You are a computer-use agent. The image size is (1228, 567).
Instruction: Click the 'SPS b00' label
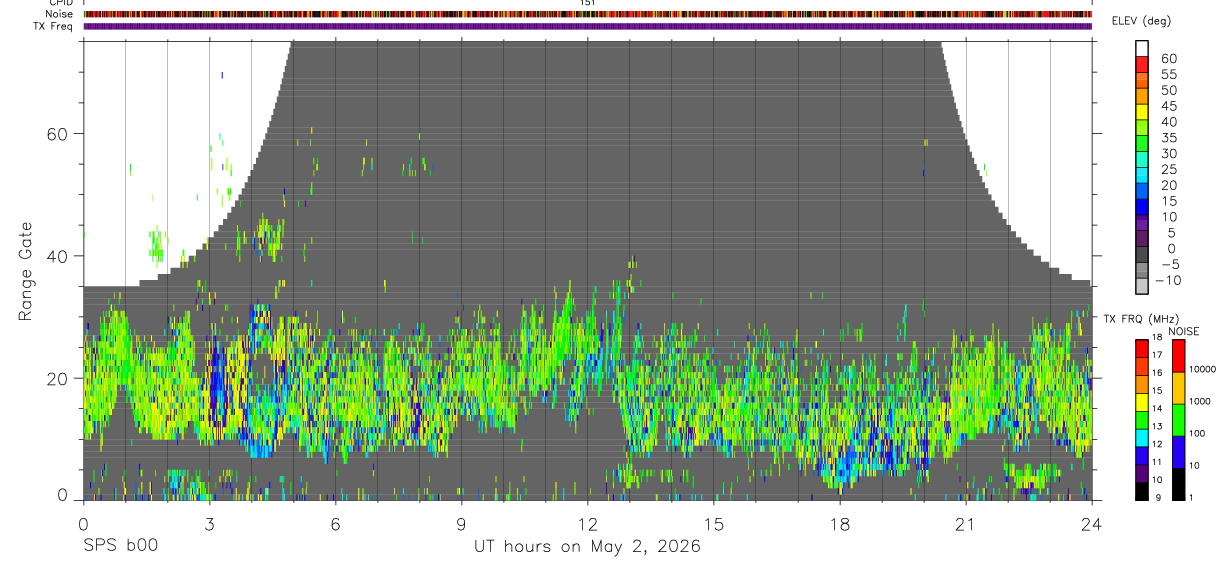pos(120,546)
